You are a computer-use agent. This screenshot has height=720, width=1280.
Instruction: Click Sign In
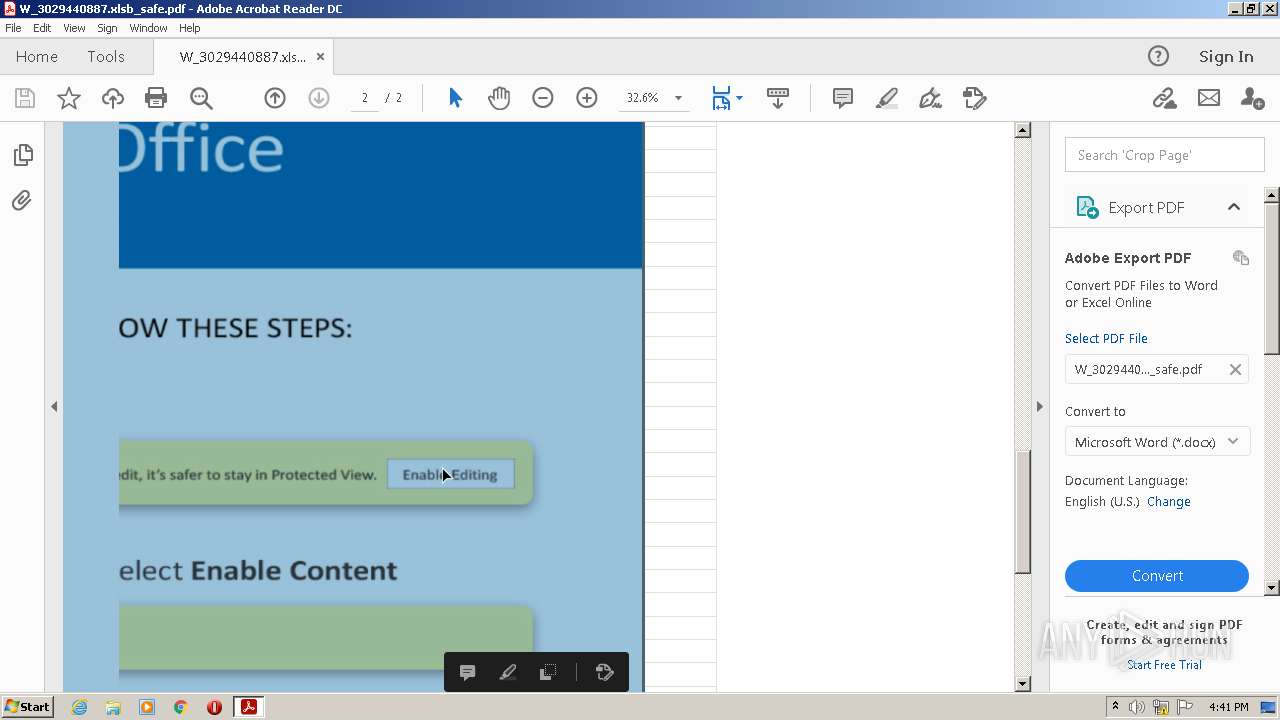(x=1226, y=57)
